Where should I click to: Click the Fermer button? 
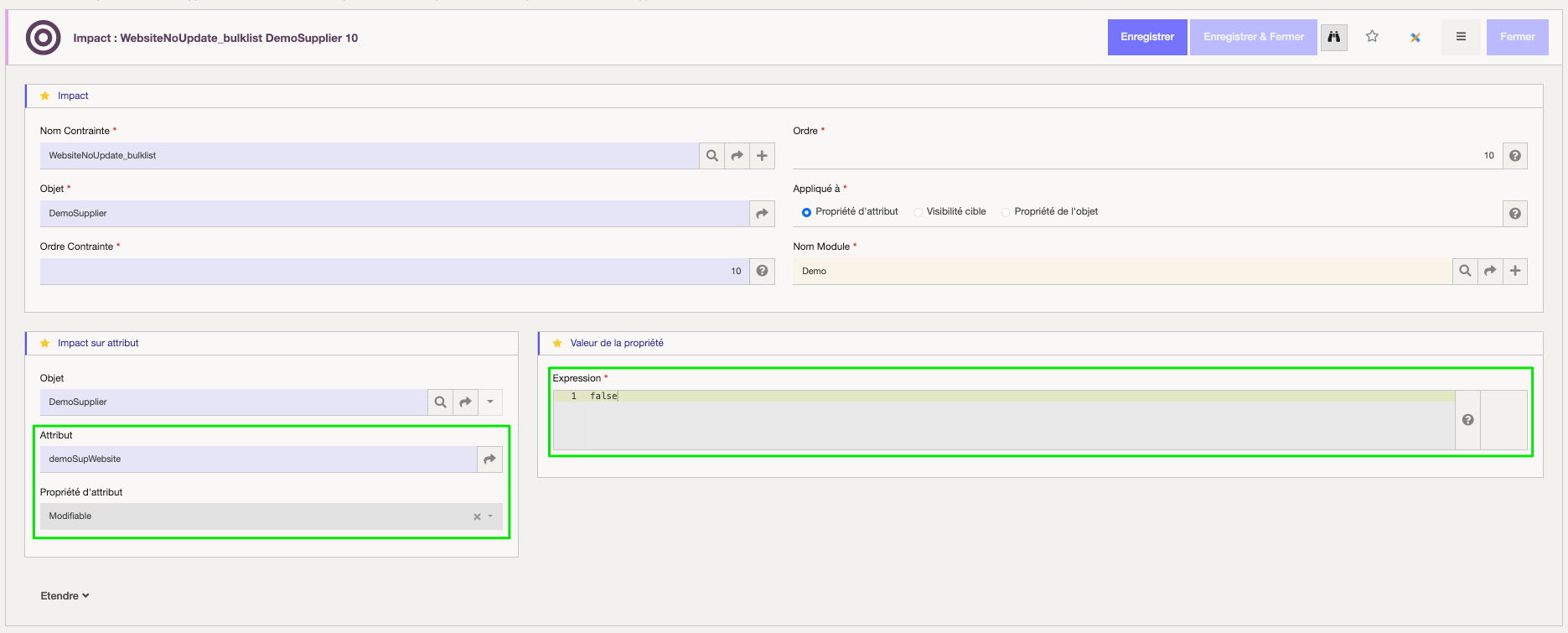coord(1517,37)
